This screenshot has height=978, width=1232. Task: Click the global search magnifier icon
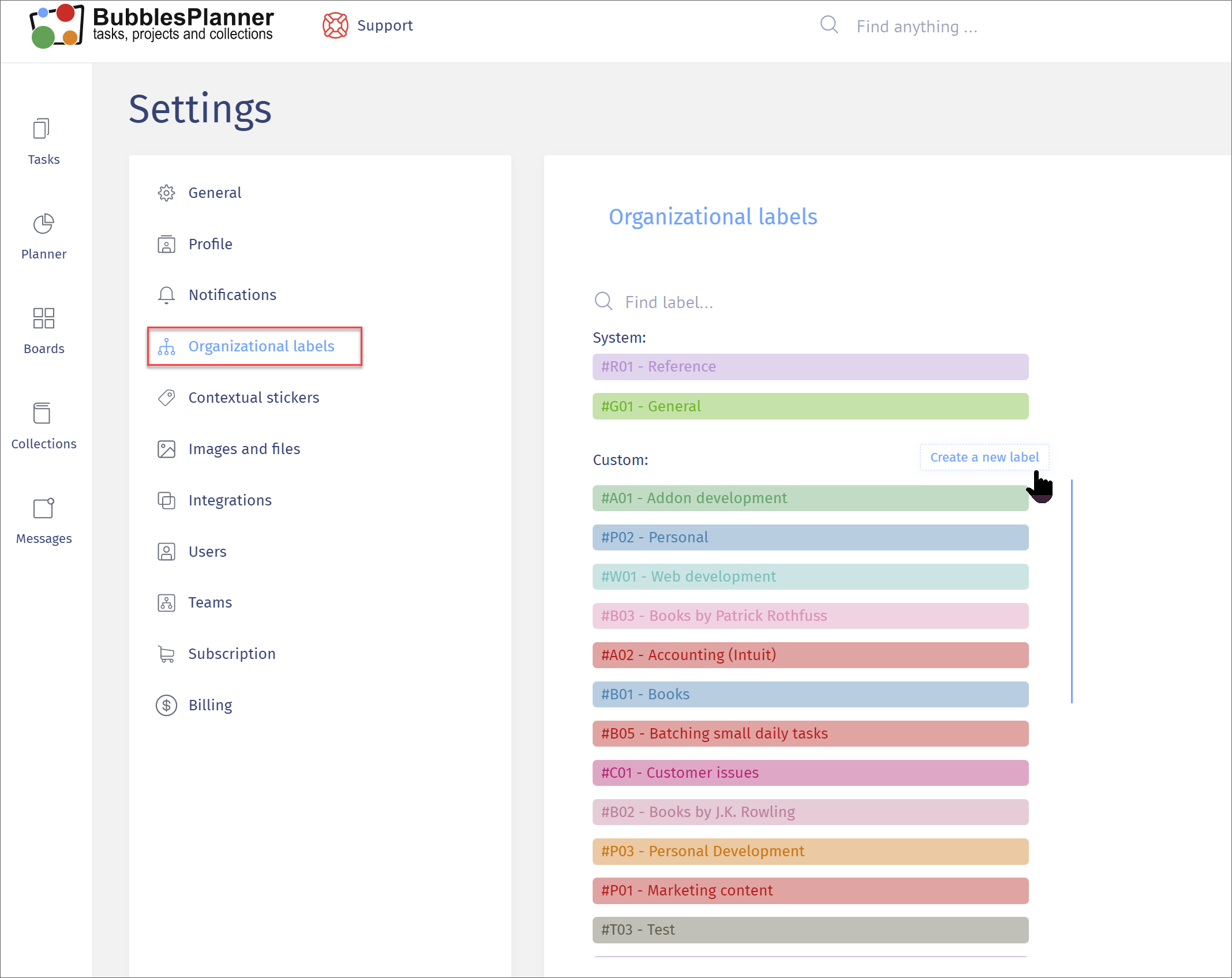pyautogui.click(x=829, y=25)
